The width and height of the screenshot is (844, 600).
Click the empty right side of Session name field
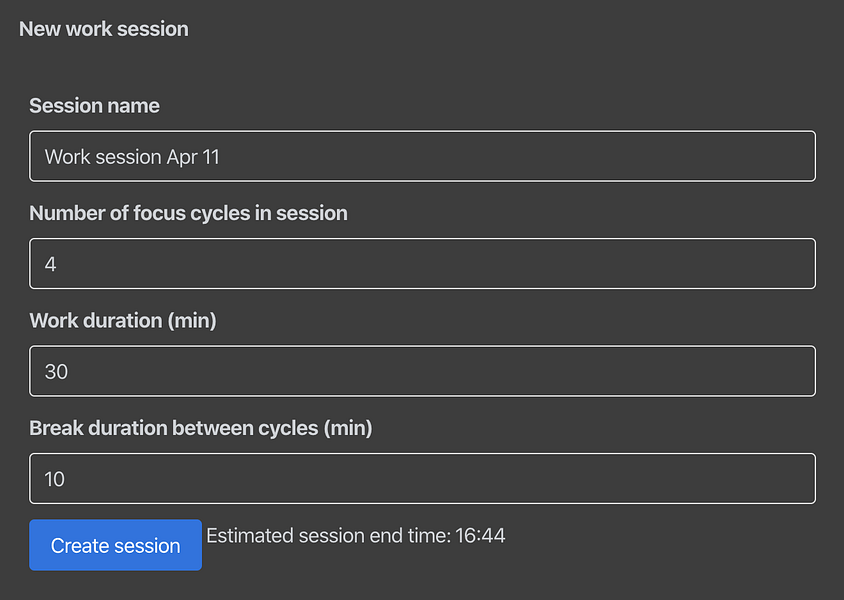click(650, 157)
